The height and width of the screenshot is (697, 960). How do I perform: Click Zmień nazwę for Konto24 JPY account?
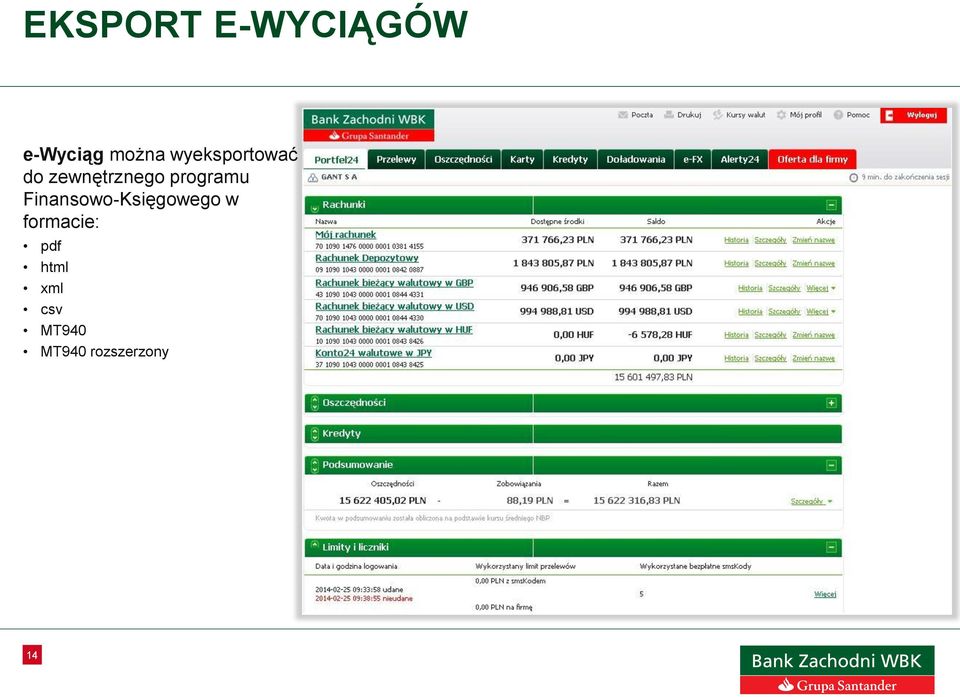click(x=814, y=358)
